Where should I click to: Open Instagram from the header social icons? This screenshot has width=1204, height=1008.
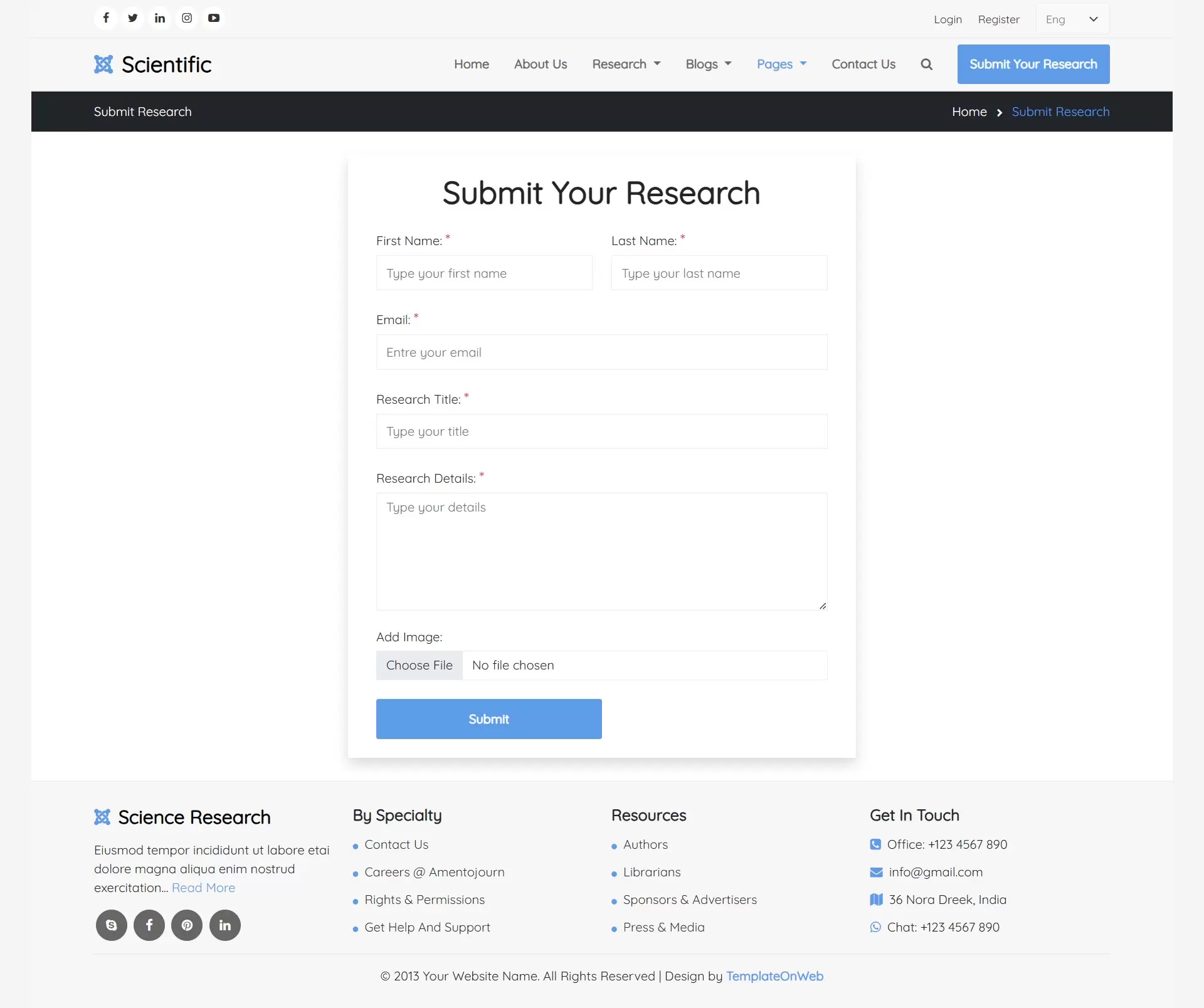coord(186,18)
